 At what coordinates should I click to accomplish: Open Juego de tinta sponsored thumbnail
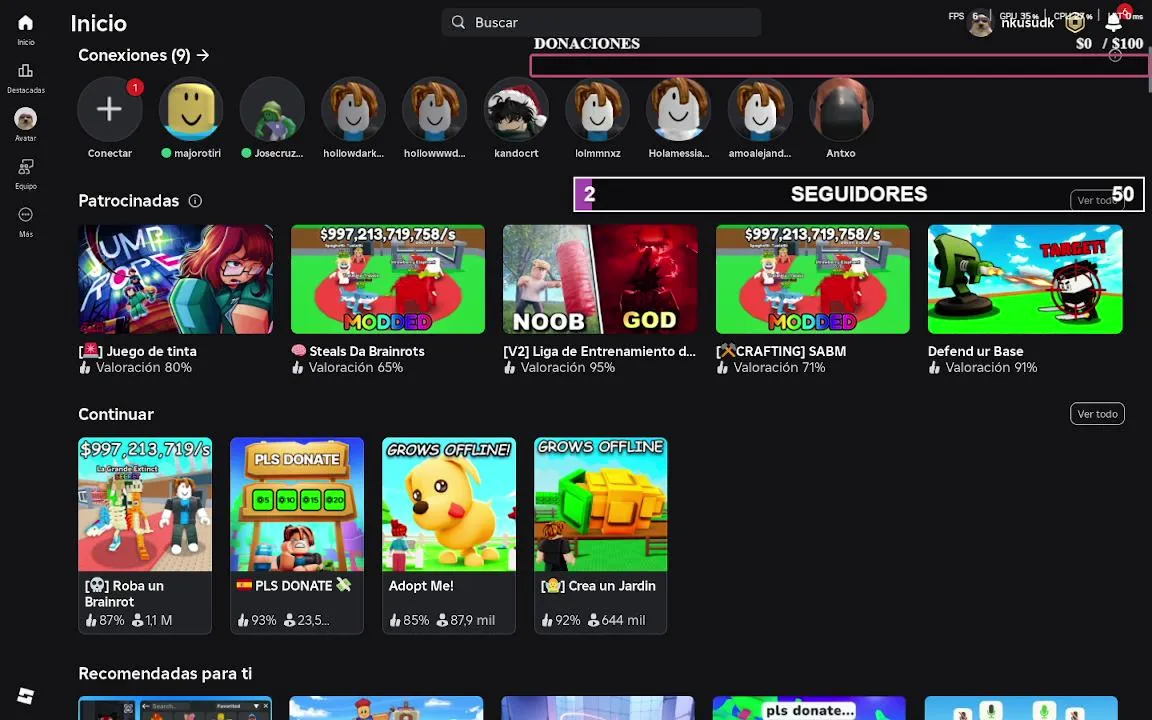pyautogui.click(x=176, y=279)
